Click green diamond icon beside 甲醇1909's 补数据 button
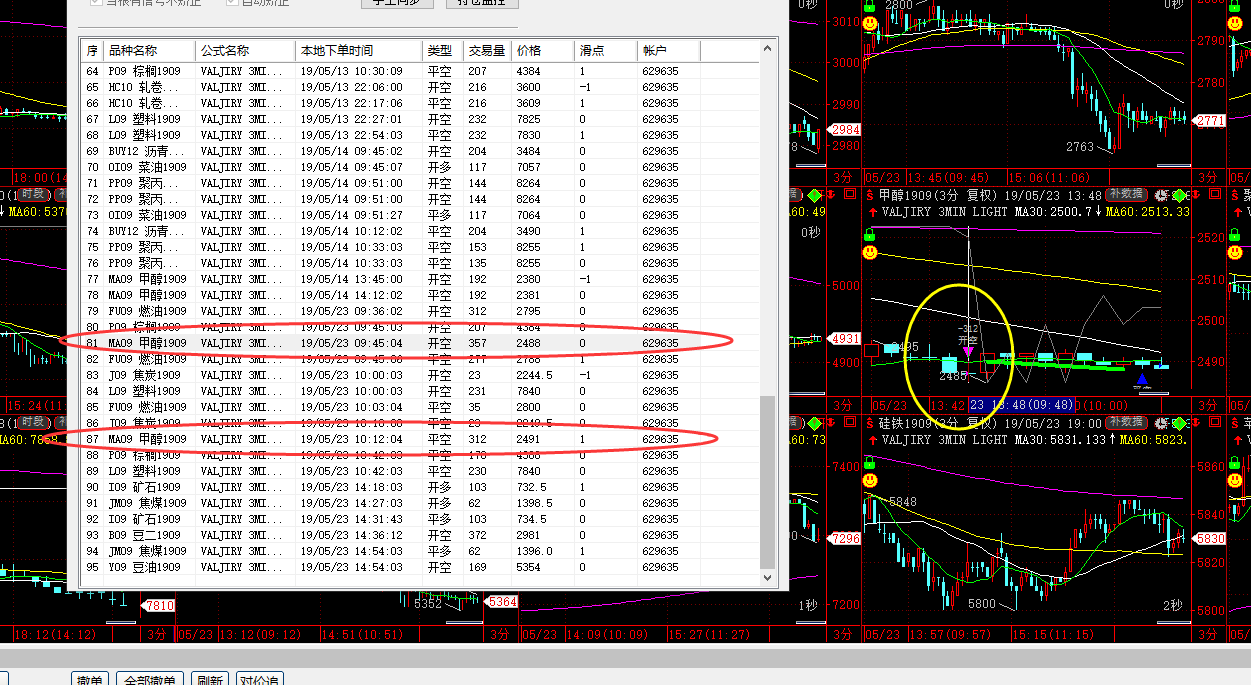This screenshot has width=1251, height=685. (x=1180, y=195)
